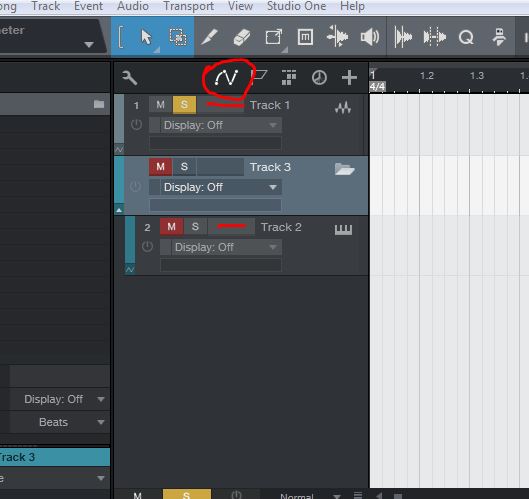Open the Help menu
This screenshot has height=499, width=529.
pos(352,6)
